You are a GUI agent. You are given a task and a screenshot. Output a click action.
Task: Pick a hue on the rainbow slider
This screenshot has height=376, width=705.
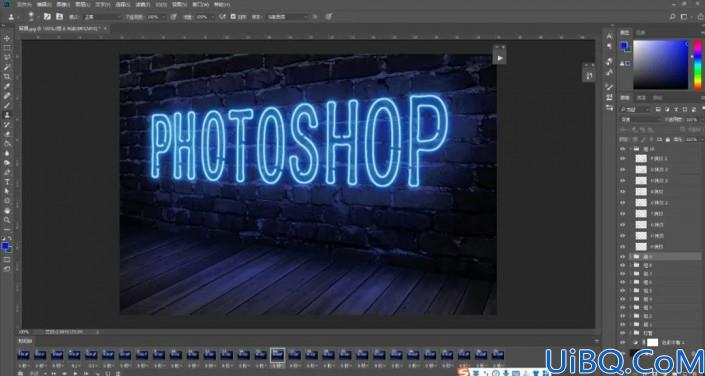tap(697, 65)
